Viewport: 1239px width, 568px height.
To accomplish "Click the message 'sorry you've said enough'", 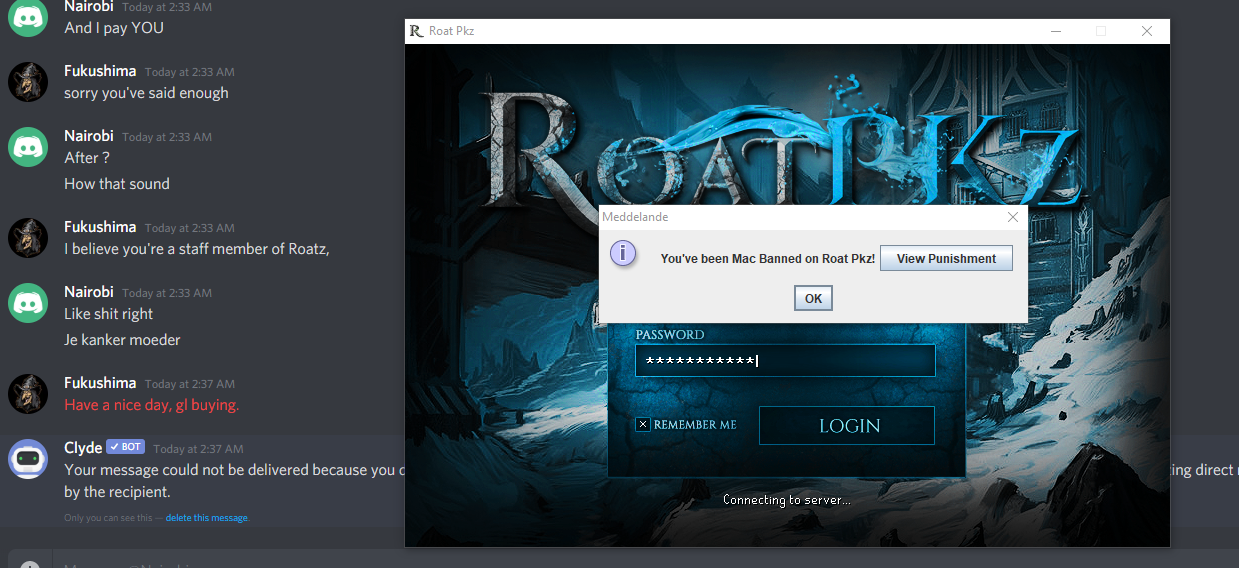I will click(146, 93).
